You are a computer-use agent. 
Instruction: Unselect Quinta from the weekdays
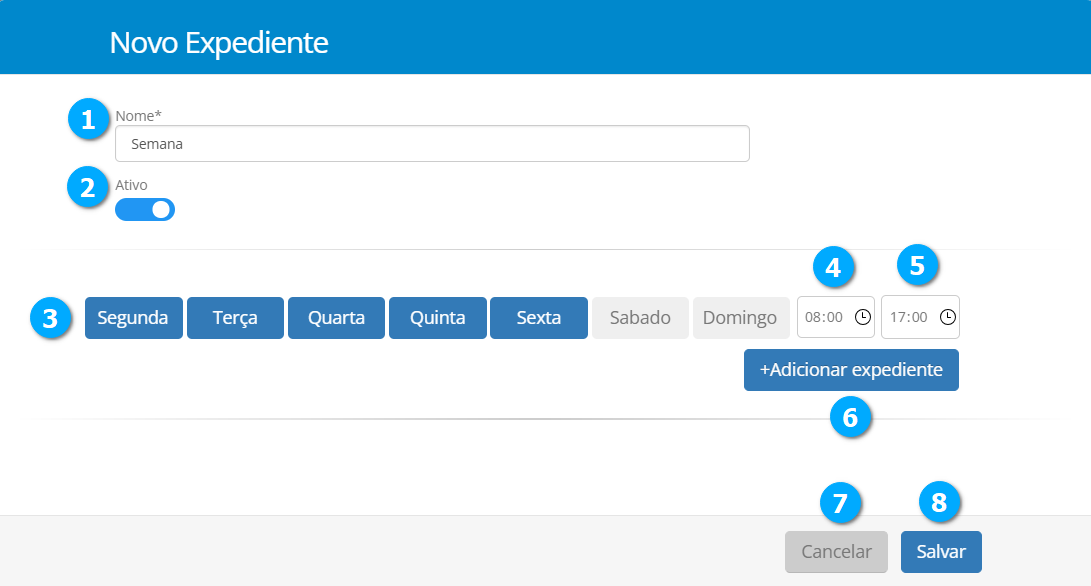coord(437,318)
